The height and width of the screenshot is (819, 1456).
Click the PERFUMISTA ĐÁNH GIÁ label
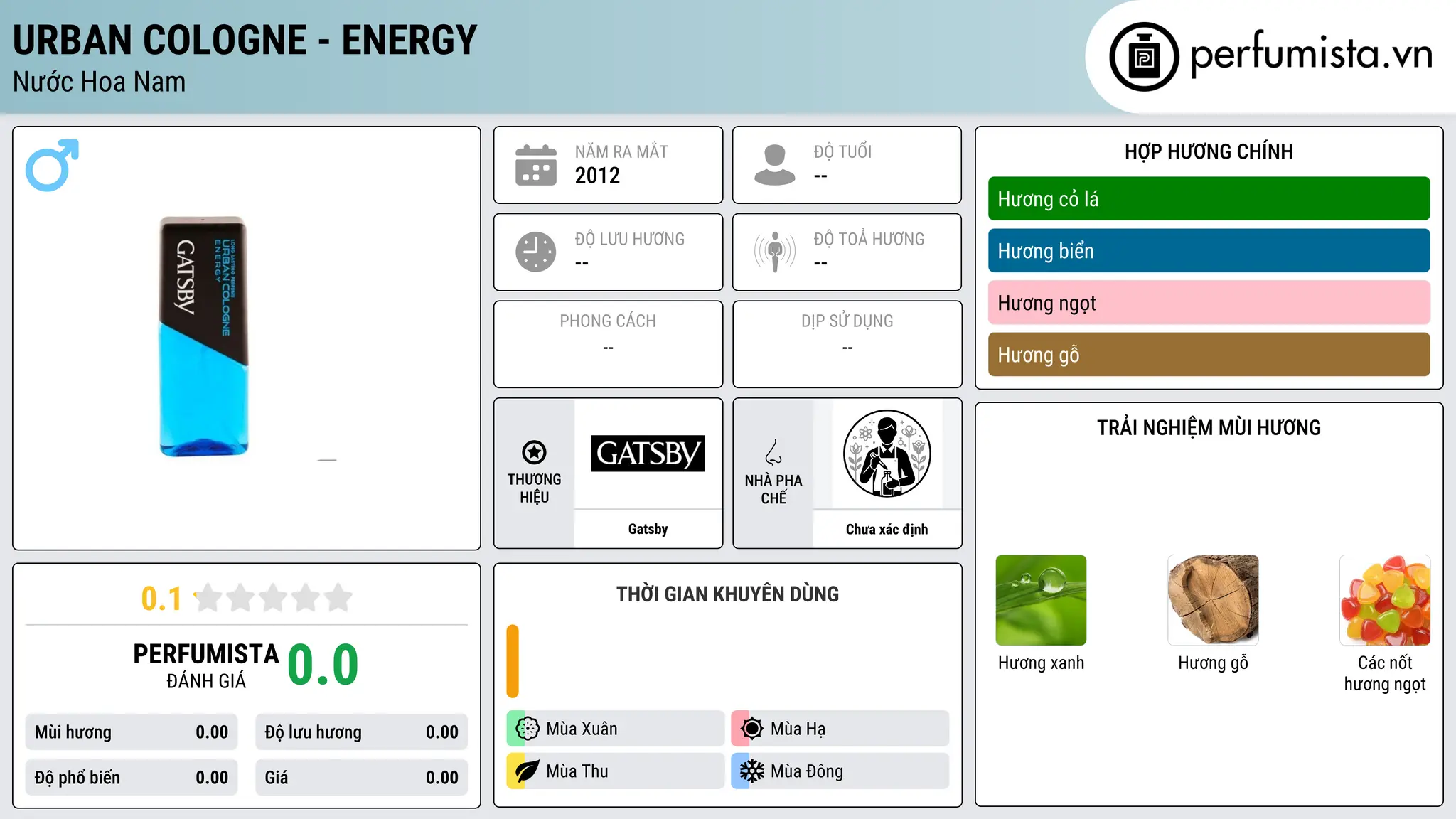[x=206, y=665]
